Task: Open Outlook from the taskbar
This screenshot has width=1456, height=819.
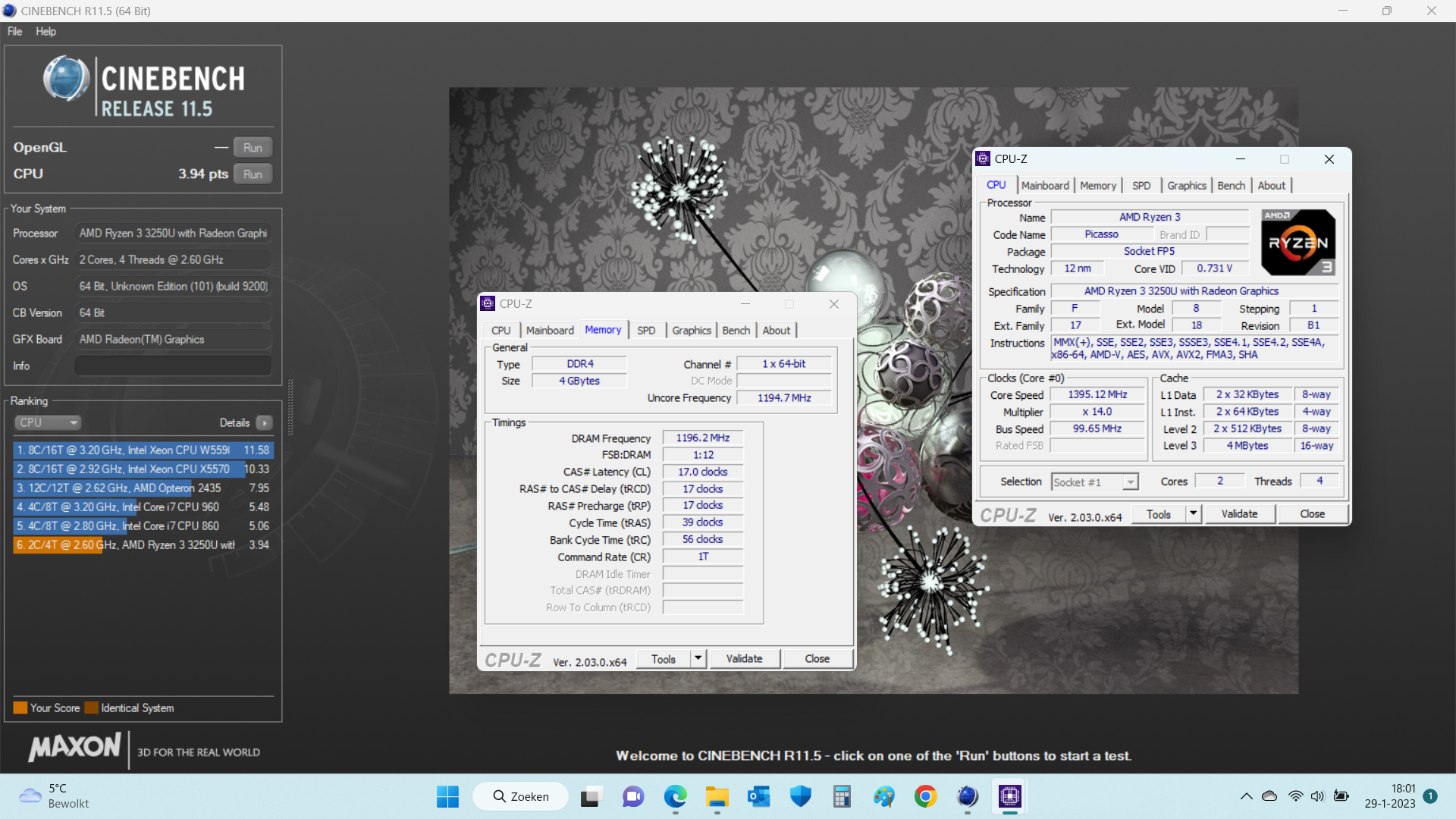Action: click(x=758, y=797)
